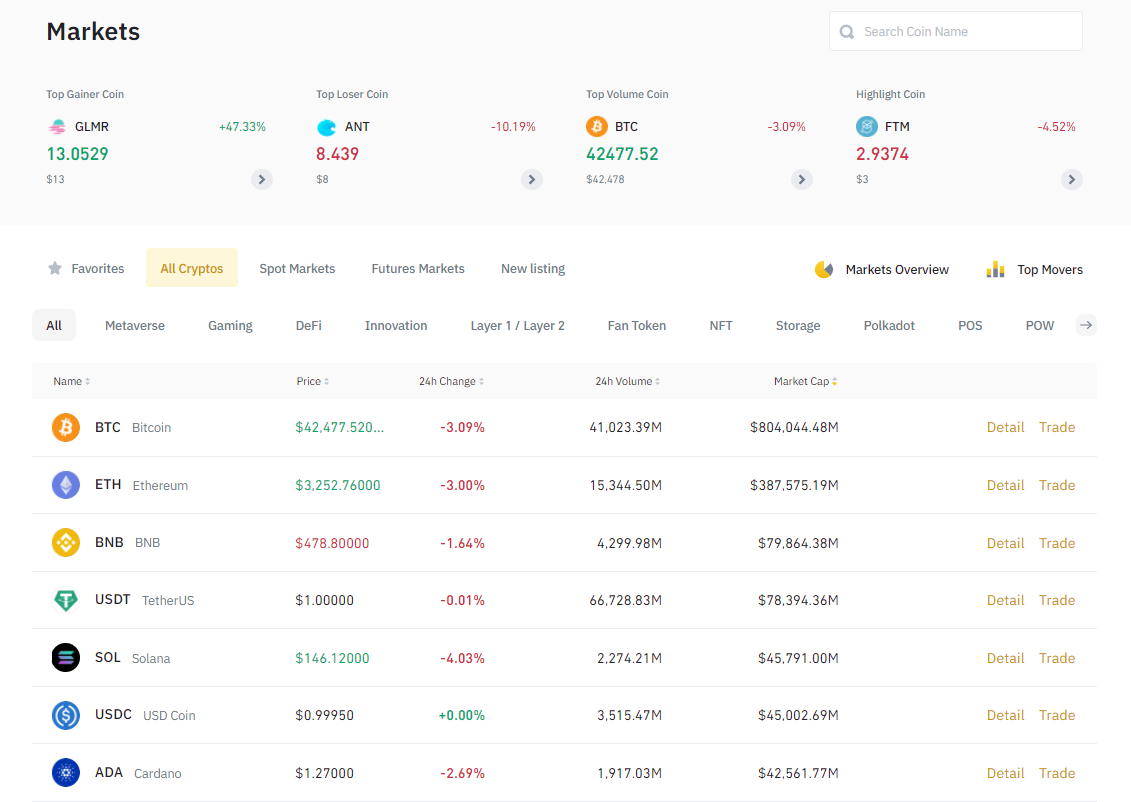This screenshot has height=802, width=1131.
Task: Trade USDC from its row
Action: click(x=1057, y=715)
